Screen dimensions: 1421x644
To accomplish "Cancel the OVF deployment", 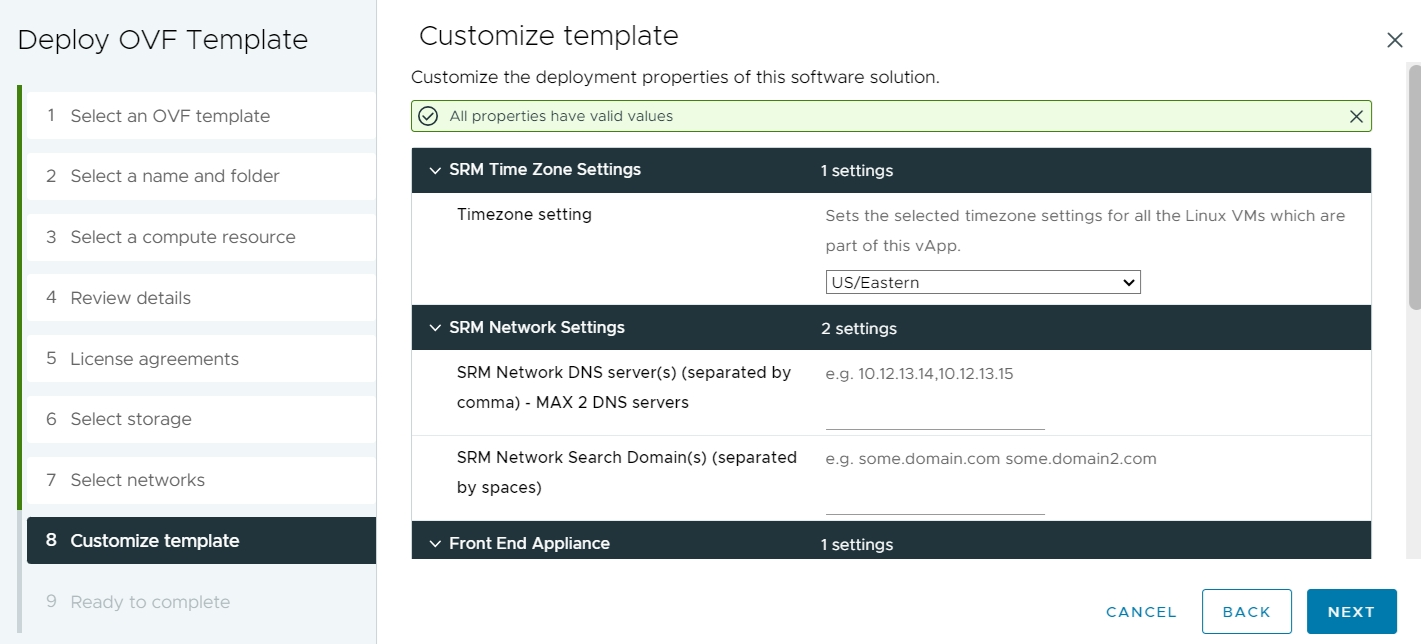I will [x=1140, y=611].
